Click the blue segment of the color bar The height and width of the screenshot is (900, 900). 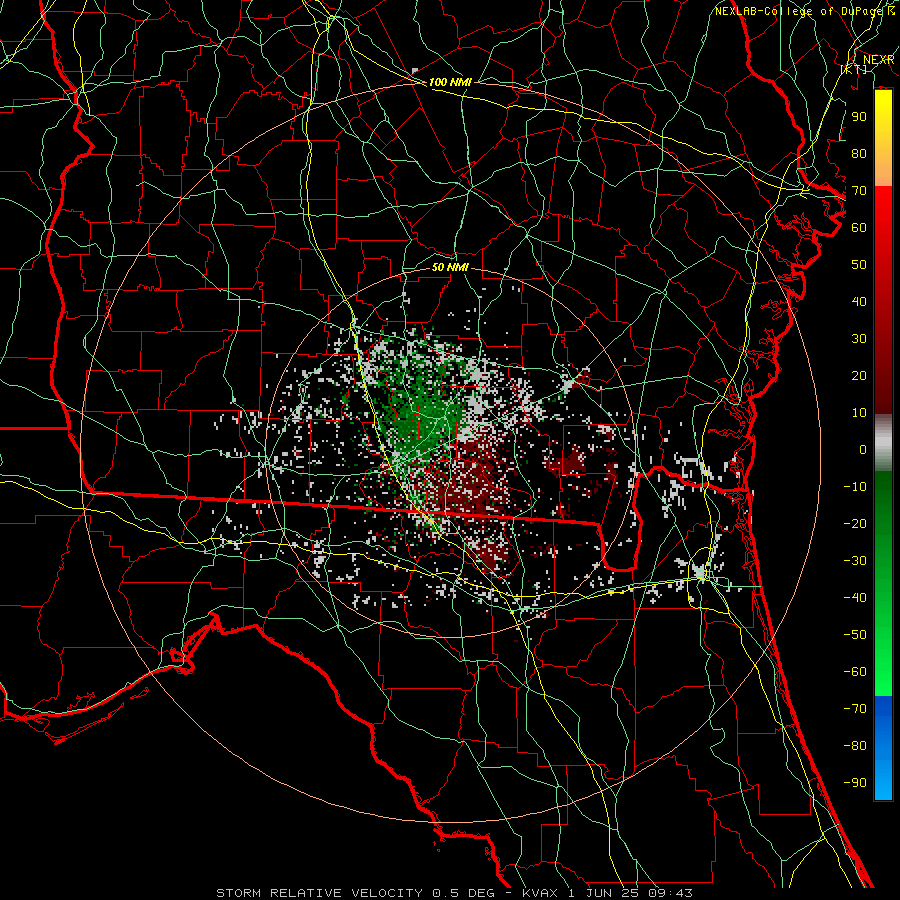883,748
